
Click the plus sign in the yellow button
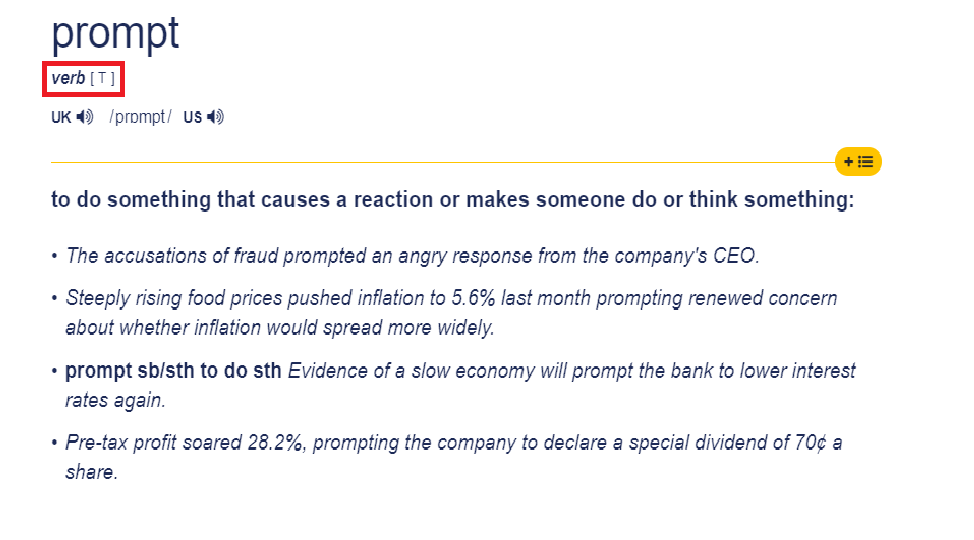(x=849, y=162)
